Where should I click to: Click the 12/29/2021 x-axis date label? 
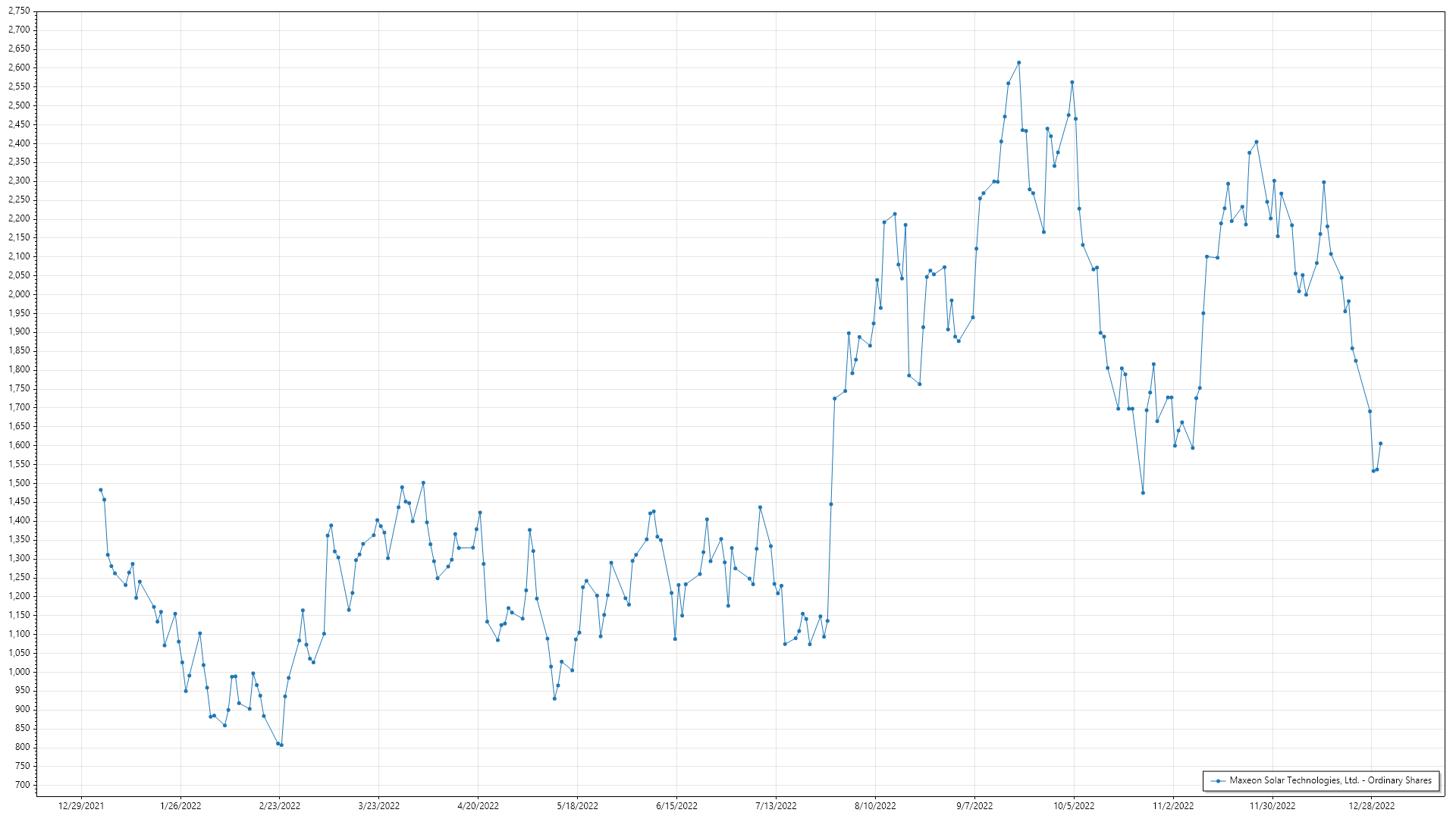(81, 805)
